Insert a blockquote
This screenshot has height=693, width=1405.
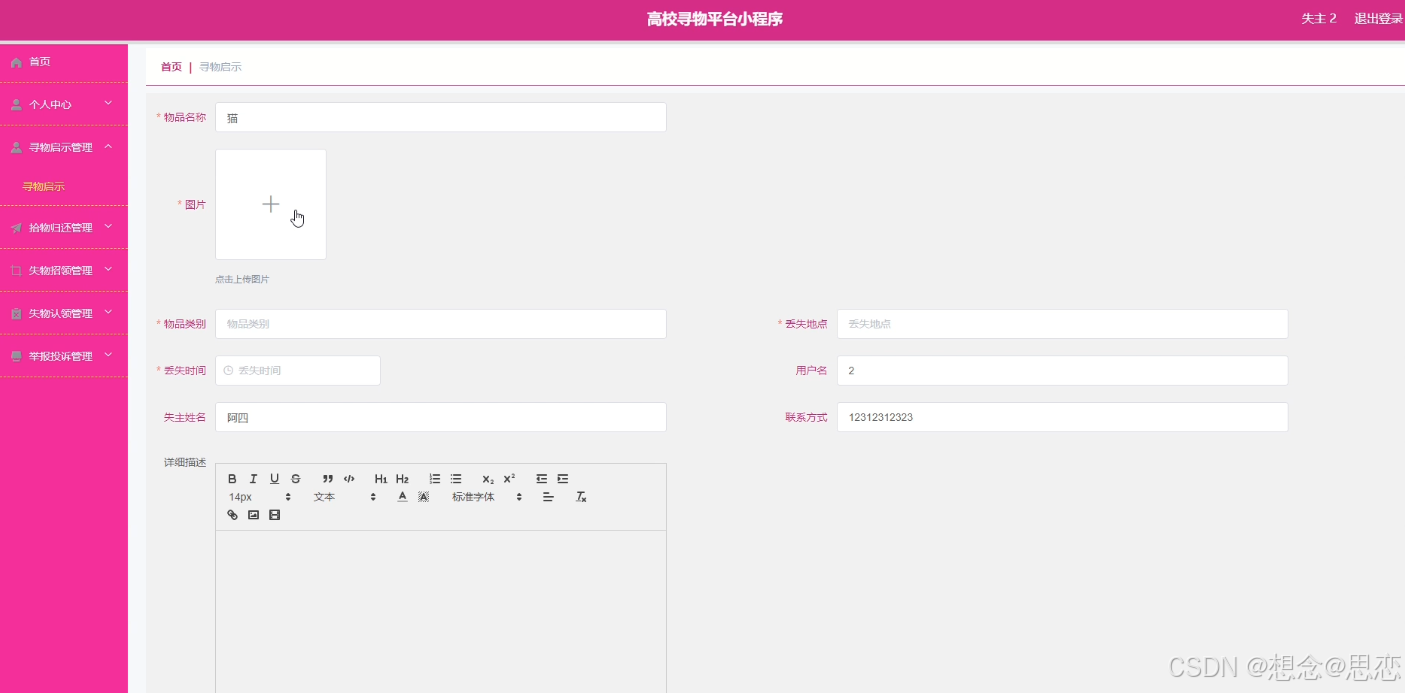tap(328, 479)
